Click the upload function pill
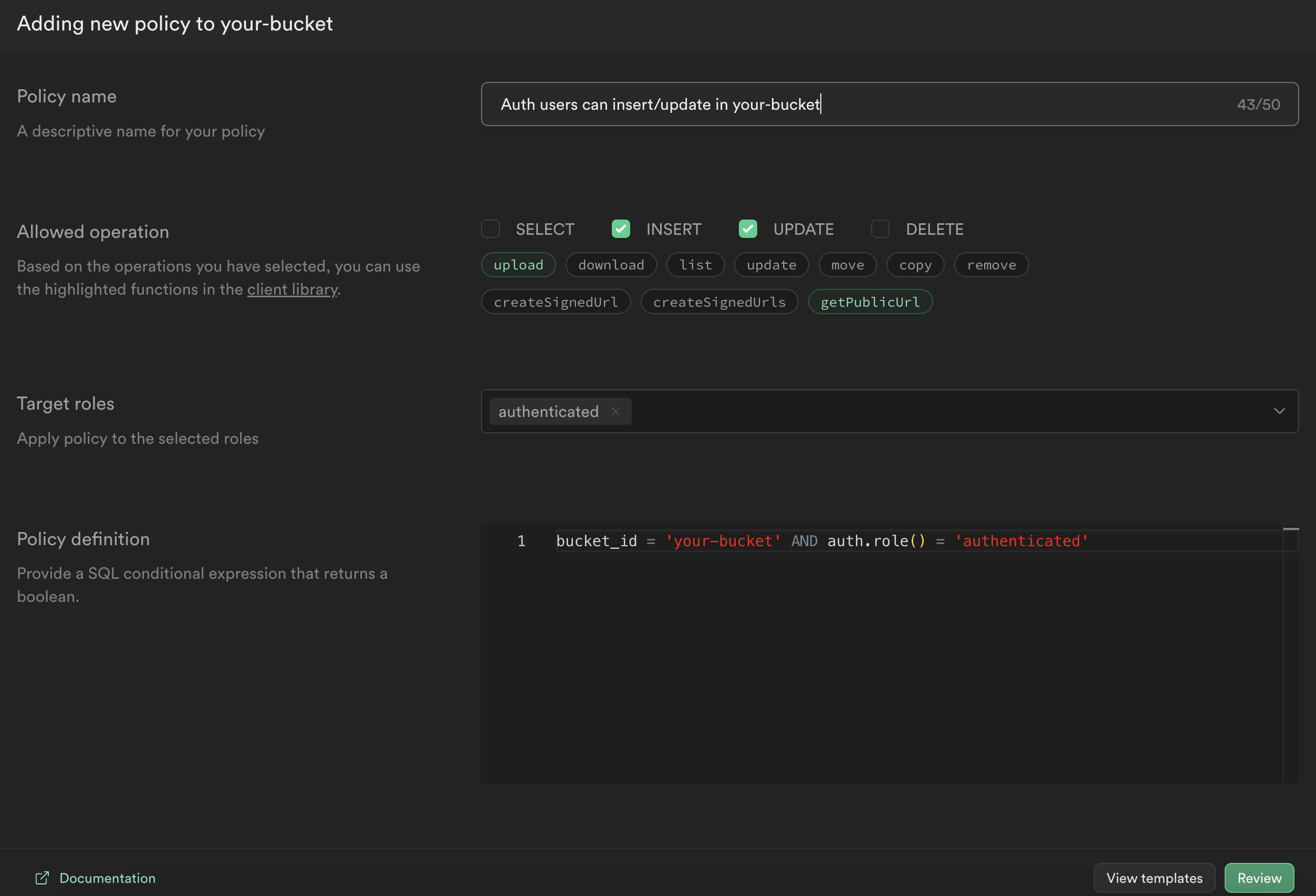The width and height of the screenshot is (1316, 896). tap(518, 265)
